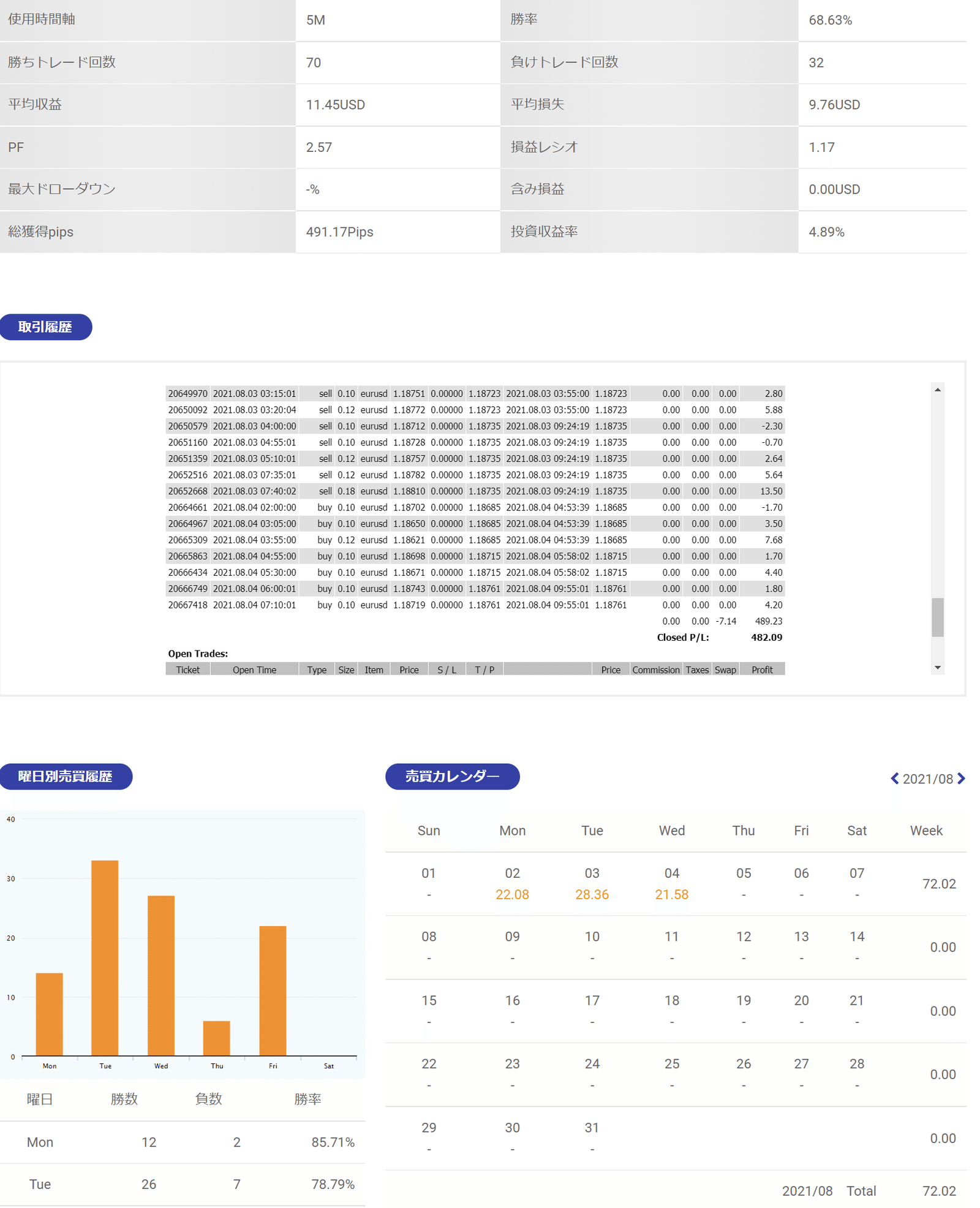
Task: Click the Tue row win count 26
Action: coord(149,1185)
